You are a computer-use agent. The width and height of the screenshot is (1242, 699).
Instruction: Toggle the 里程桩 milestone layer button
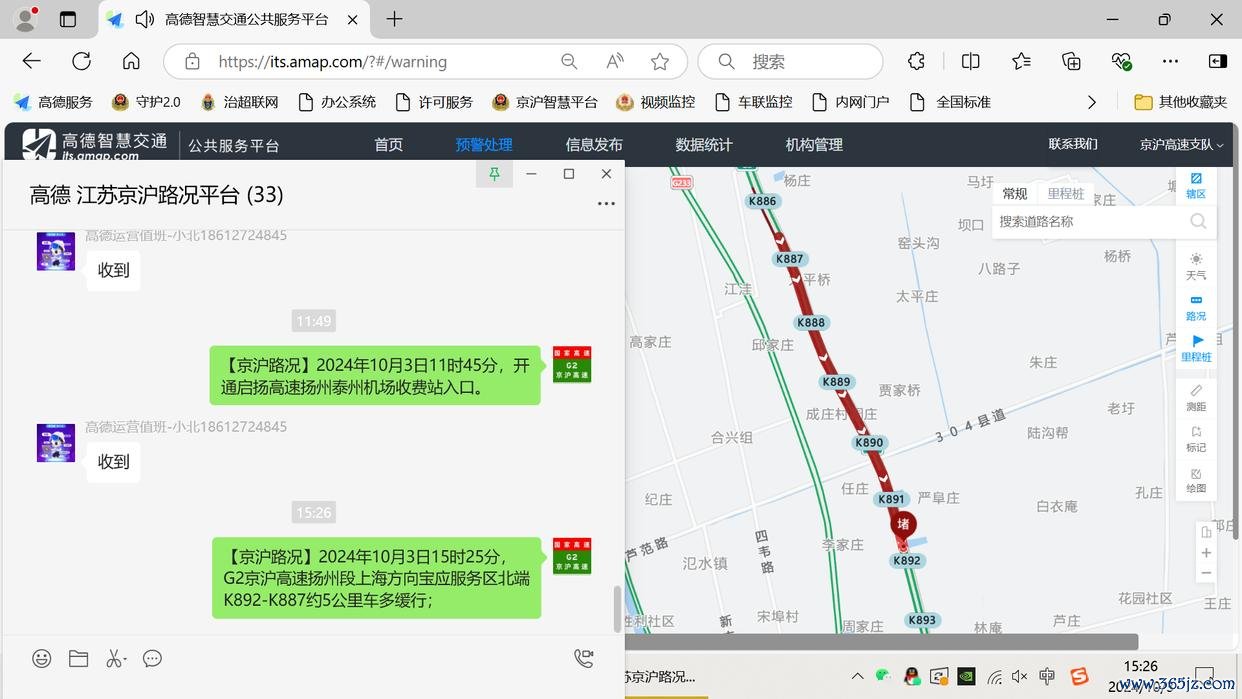(x=1196, y=348)
